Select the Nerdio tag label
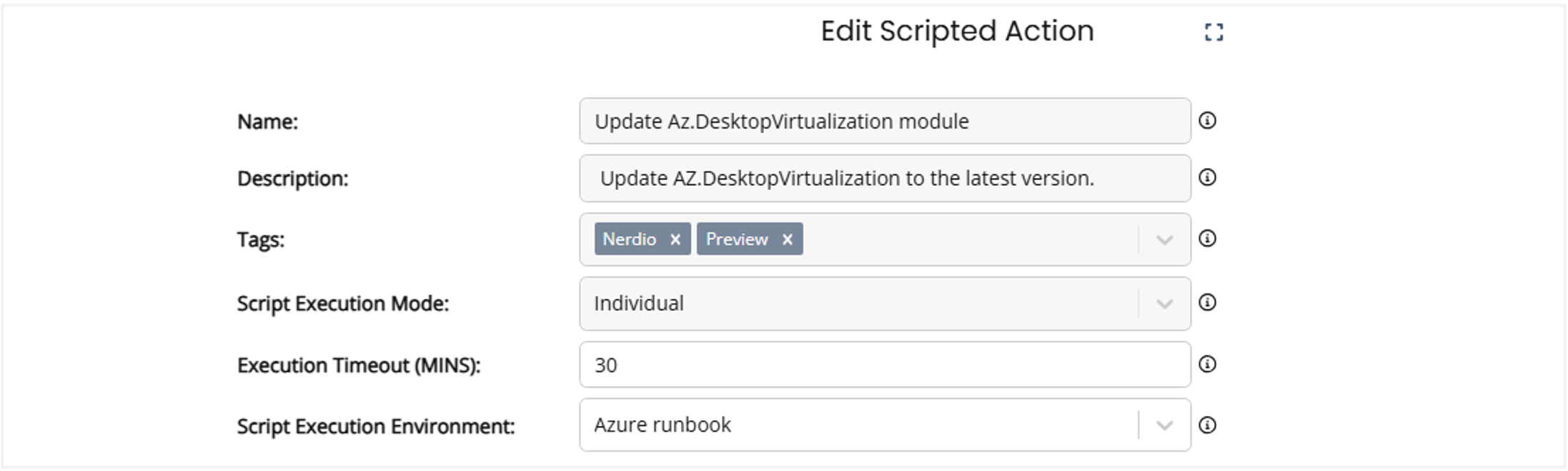The image size is (1568, 471). coord(629,239)
